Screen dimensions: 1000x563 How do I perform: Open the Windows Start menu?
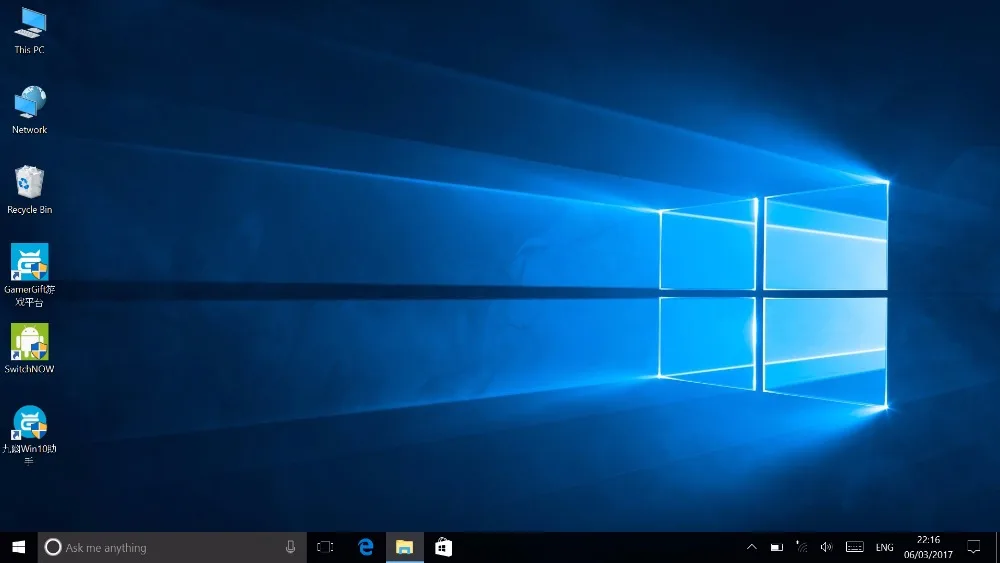coord(18,547)
